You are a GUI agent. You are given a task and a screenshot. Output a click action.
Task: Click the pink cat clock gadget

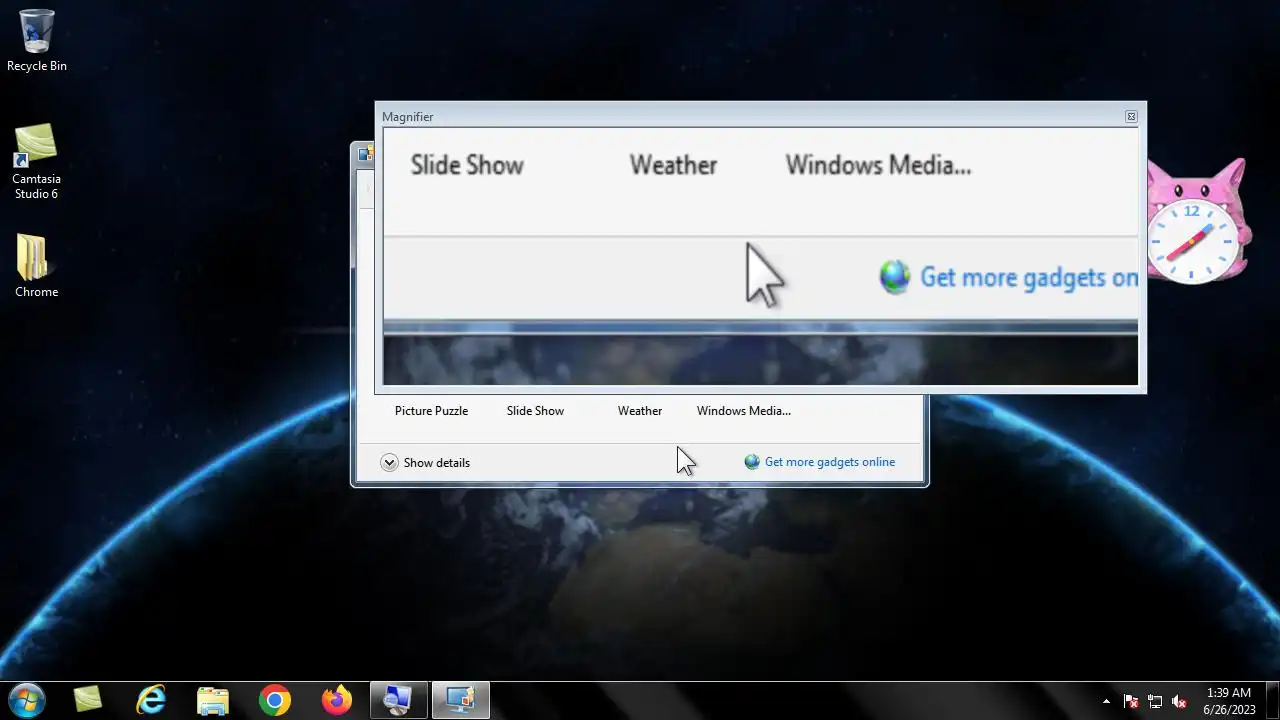[1196, 222]
